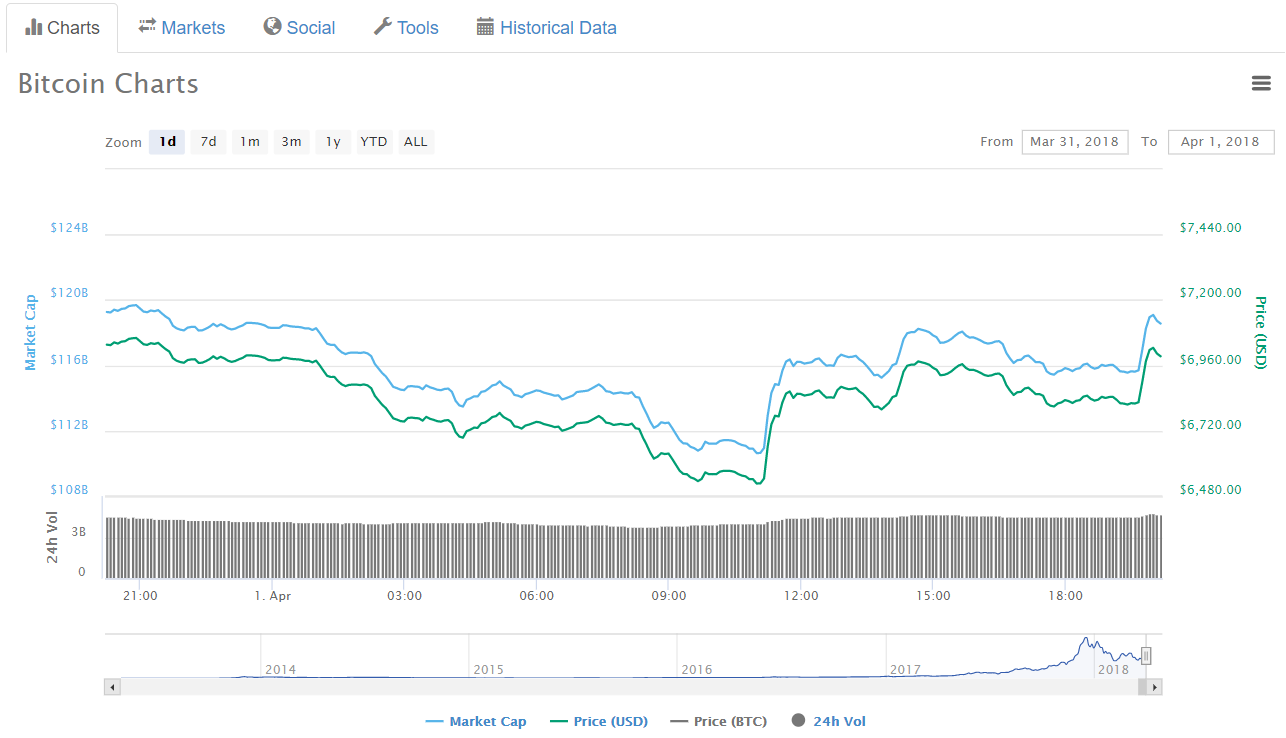This screenshot has width=1286, height=738.
Task: Toggle Price (USD) series in legend
Action: [x=599, y=721]
